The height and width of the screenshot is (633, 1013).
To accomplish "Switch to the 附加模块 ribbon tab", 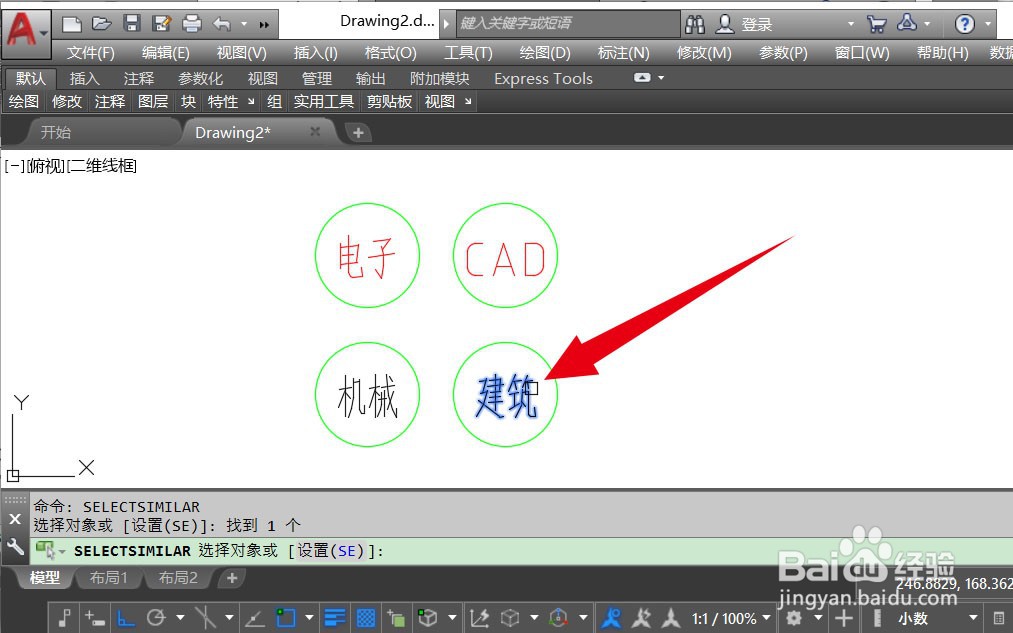I will (439, 79).
